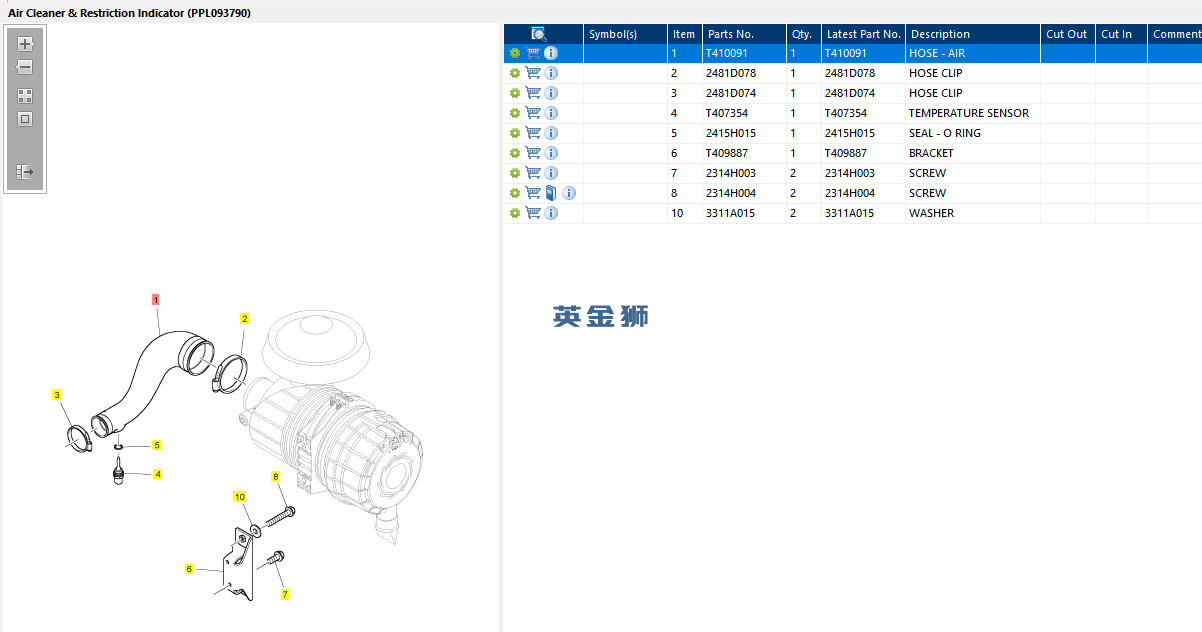Screen dimensions: 1202x632
Task: Click the zoom in button on diagram toolbar
Action: [x=25, y=44]
